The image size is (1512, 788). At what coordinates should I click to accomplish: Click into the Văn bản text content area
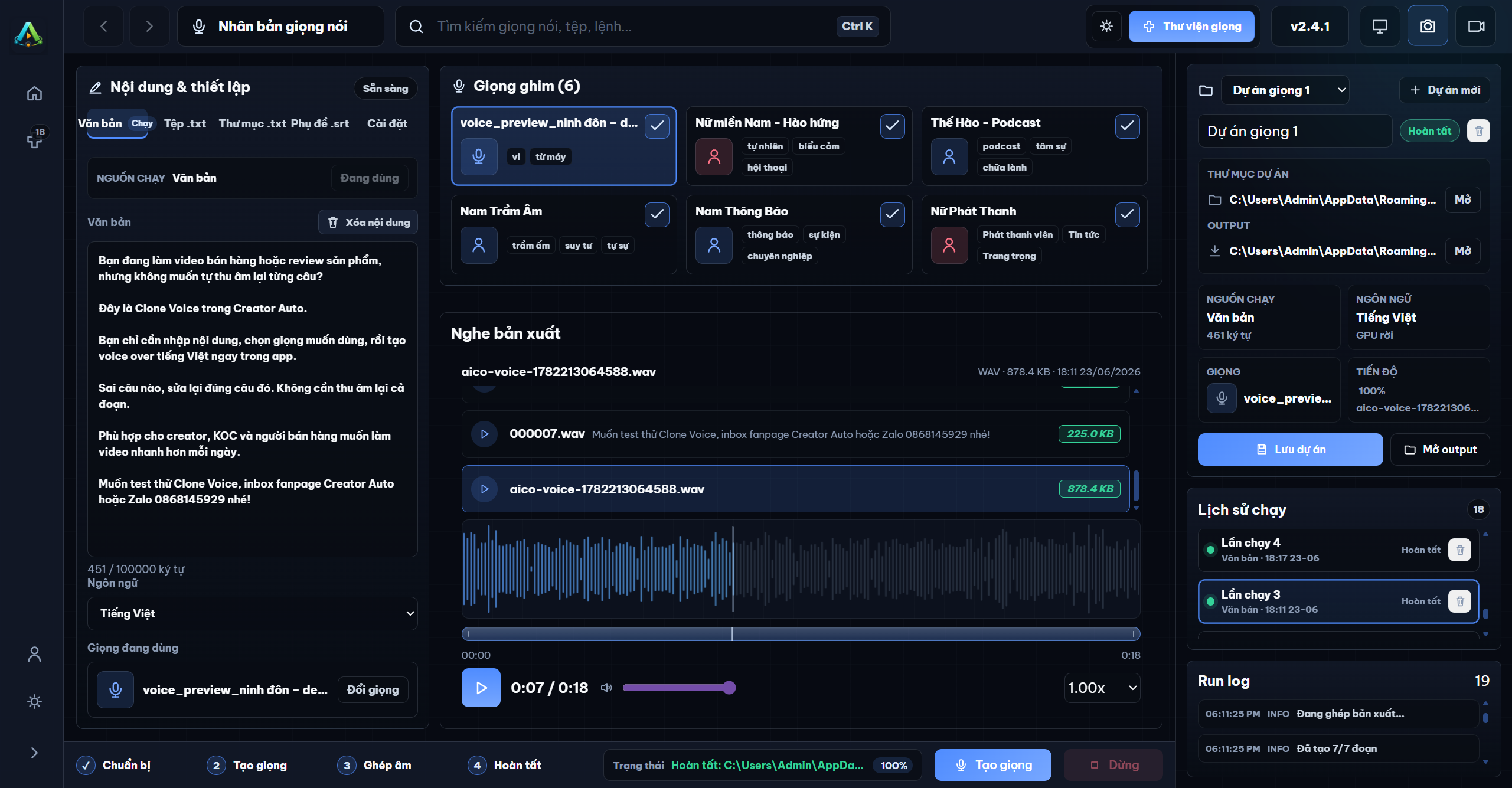tap(253, 399)
